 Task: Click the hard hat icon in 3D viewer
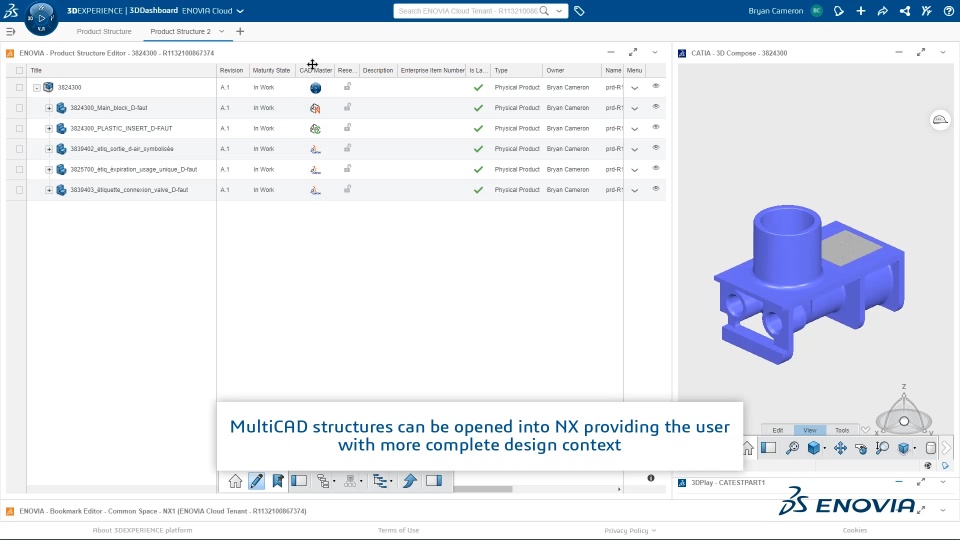coord(940,120)
